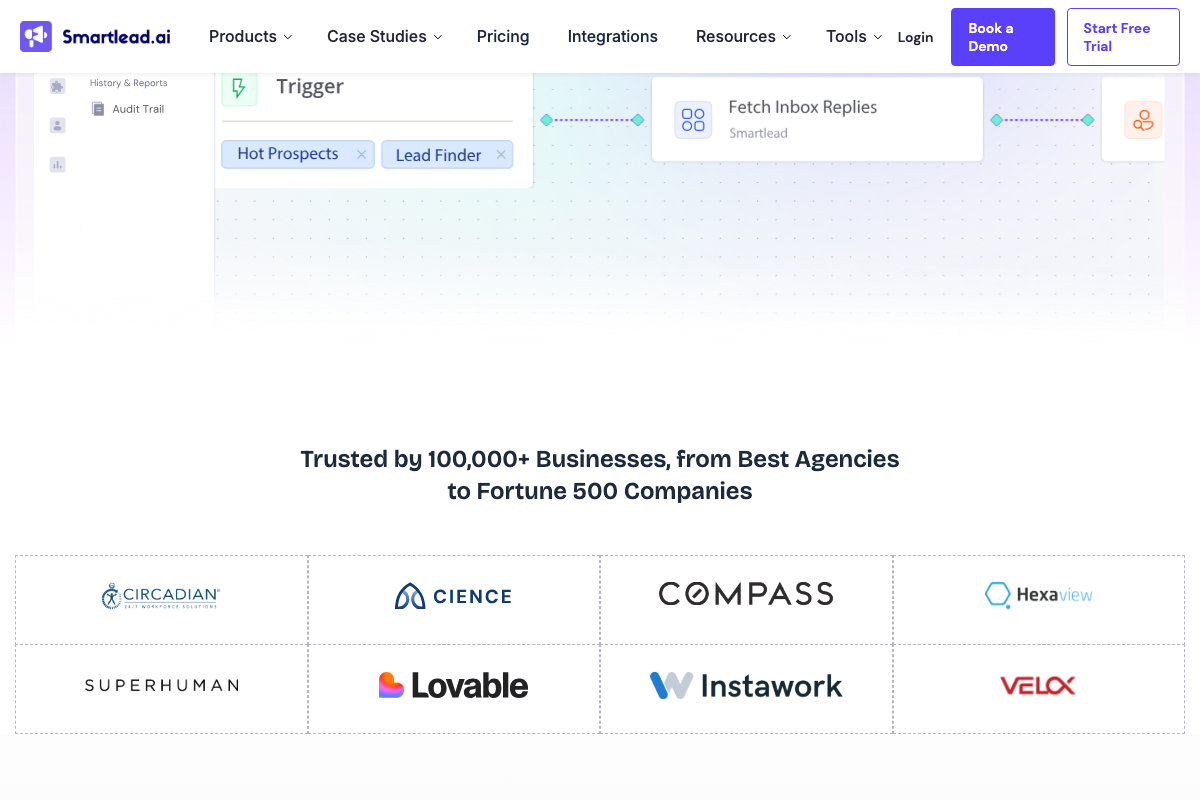The image size is (1200, 800).
Task: Click the Trusted by 100,000+ Businesses heading
Action: 600,475
